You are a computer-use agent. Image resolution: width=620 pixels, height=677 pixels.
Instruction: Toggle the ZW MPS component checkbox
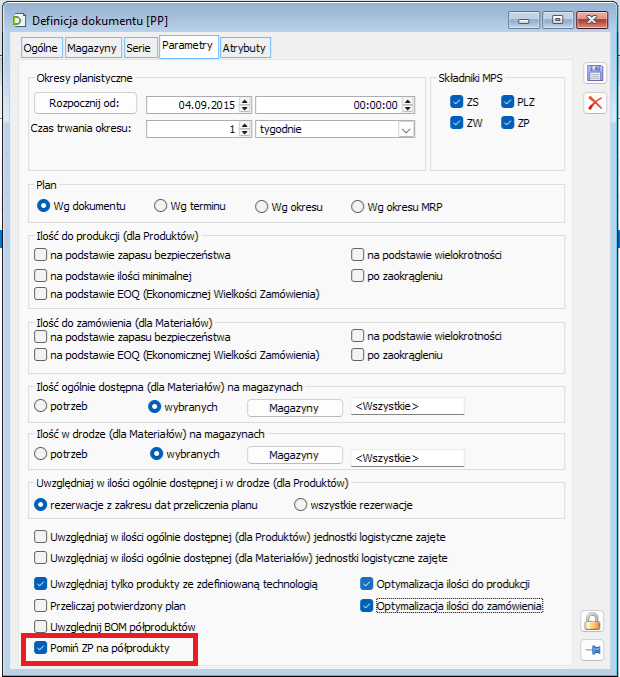pyautogui.click(x=456, y=123)
